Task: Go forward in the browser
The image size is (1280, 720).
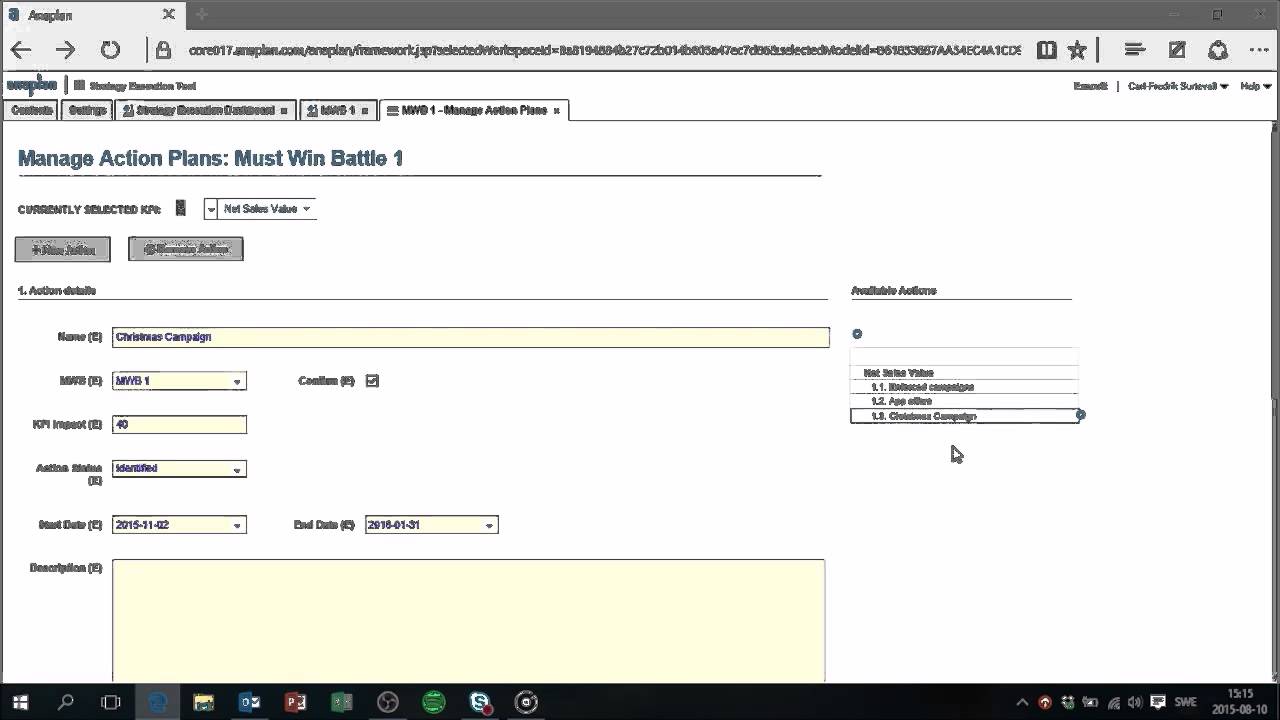Action: [x=65, y=50]
